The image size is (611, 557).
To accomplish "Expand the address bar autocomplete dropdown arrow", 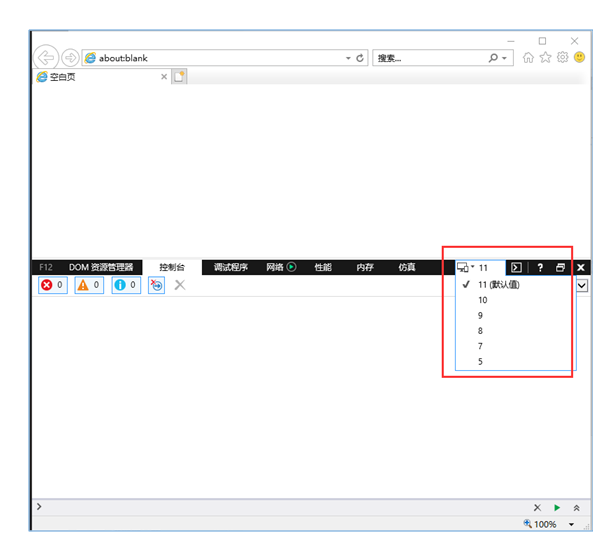I will click(x=348, y=59).
